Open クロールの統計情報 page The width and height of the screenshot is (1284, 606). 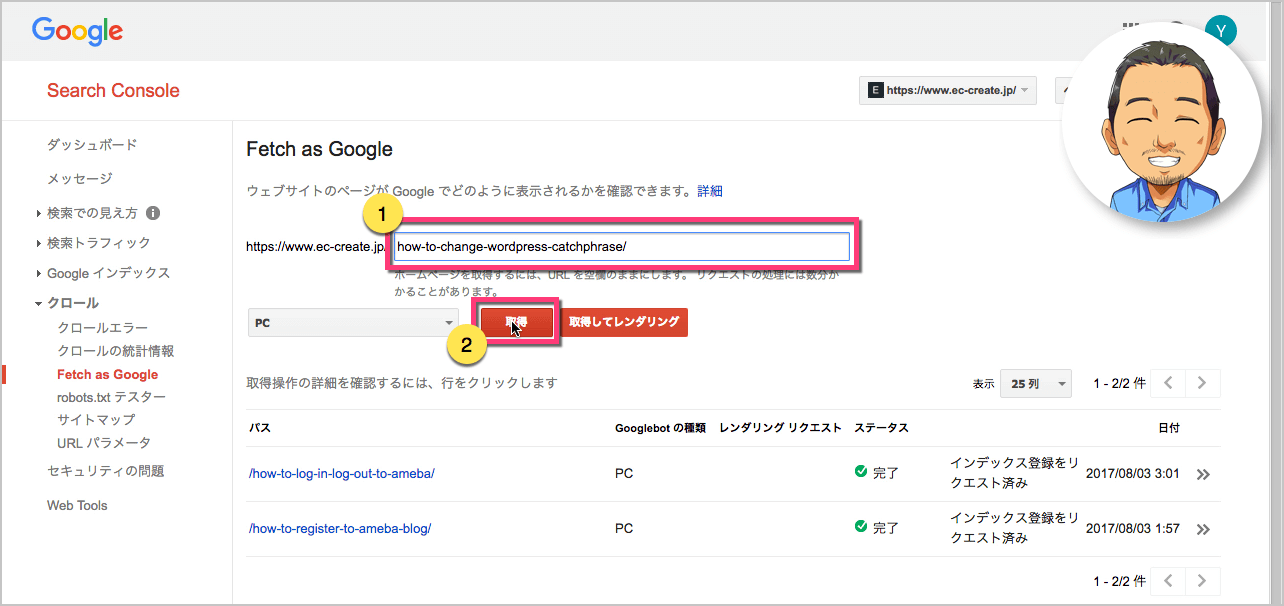tap(116, 351)
